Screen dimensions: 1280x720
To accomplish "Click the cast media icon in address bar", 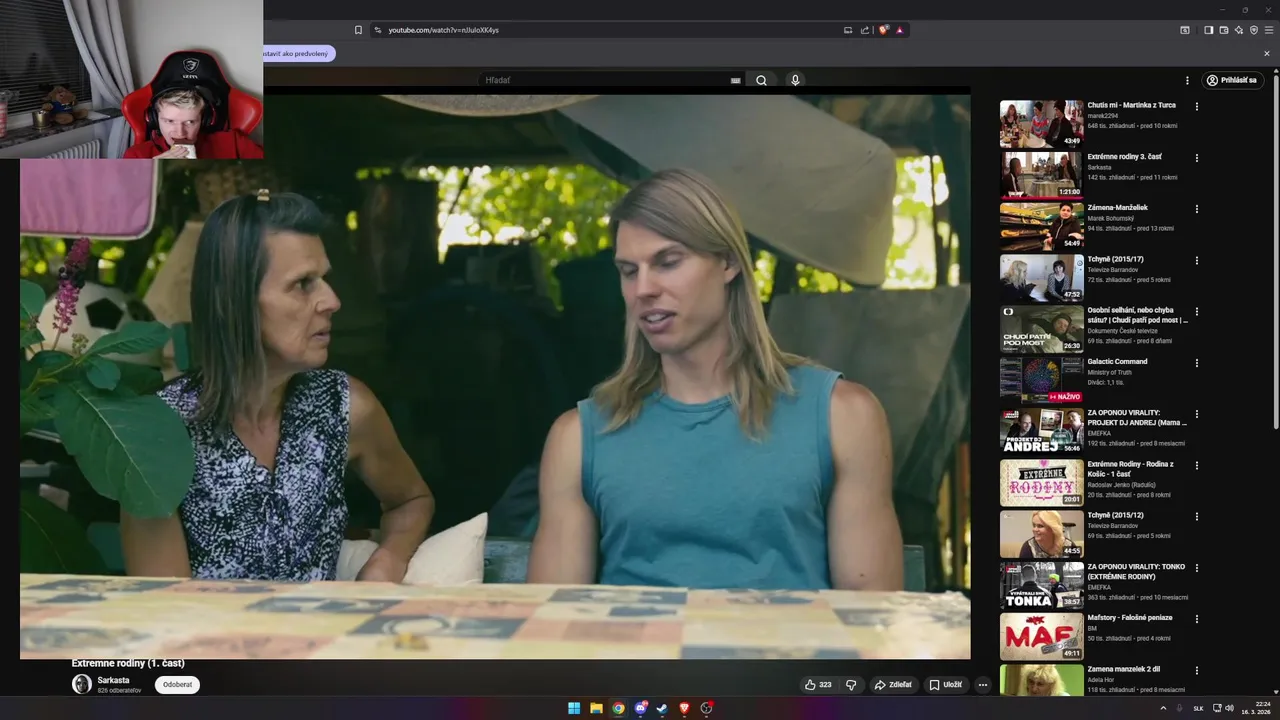I will [x=848, y=30].
